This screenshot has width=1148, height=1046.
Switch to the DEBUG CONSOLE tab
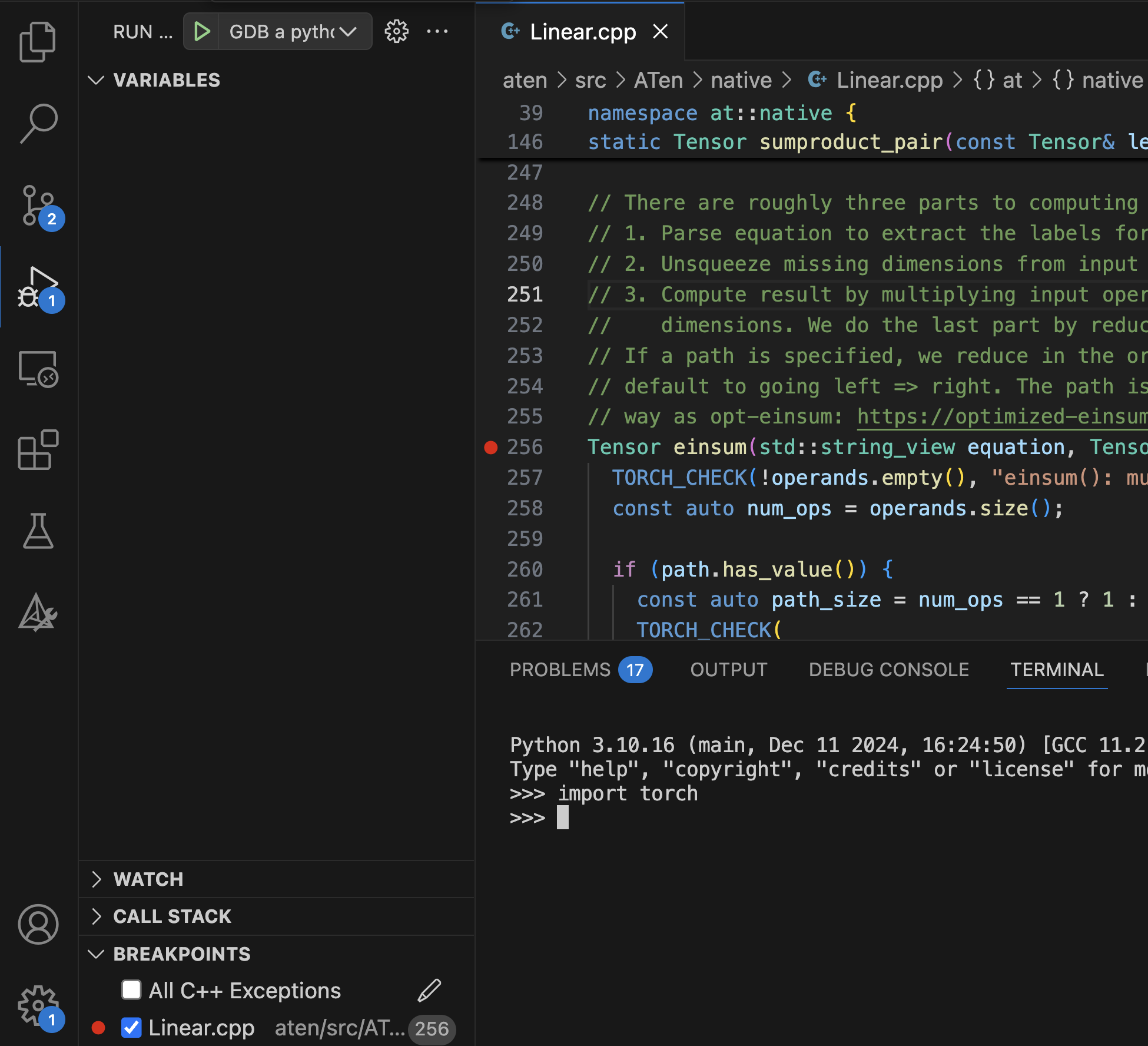click(888, 670)
